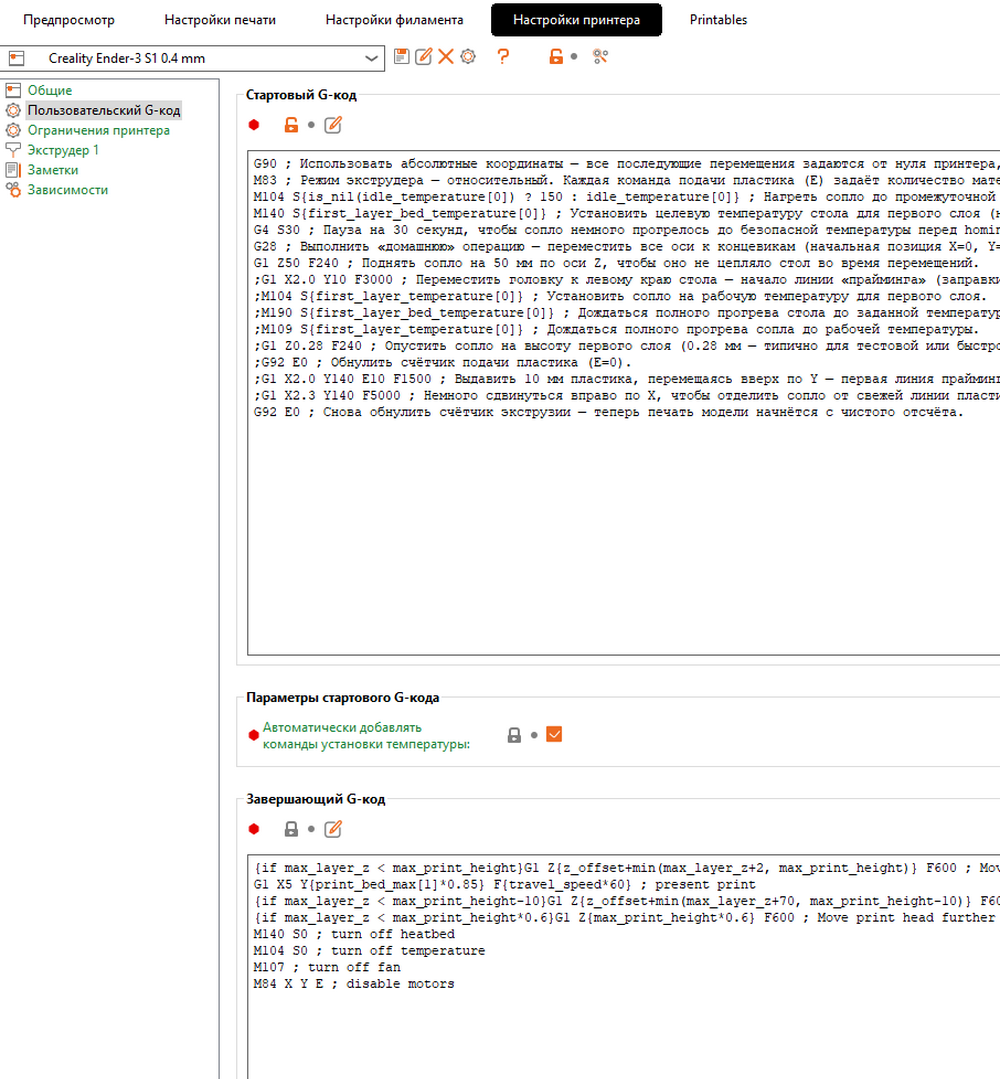Viewport: 1000px width, 1079px height.
Task: Select Ограничения принтера in the sidebar
Action: [x=98, y=130]
